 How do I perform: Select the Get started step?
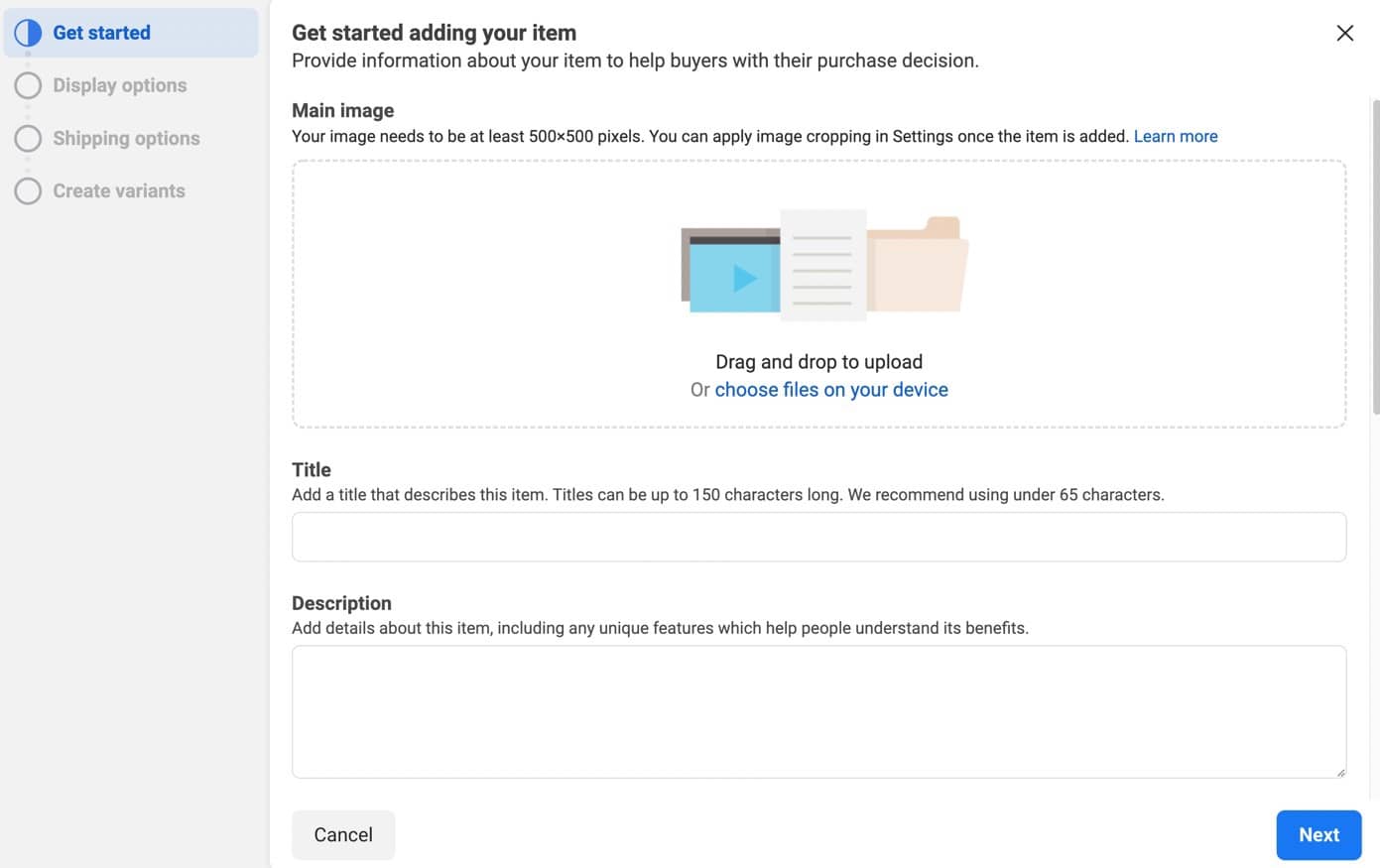point(131,33)
